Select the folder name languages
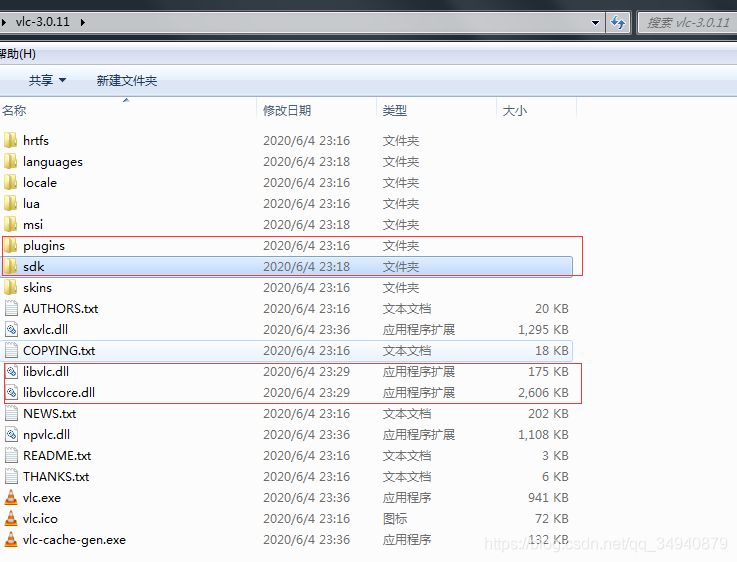This screenshot has width=737, height=562. pos(53,162)
